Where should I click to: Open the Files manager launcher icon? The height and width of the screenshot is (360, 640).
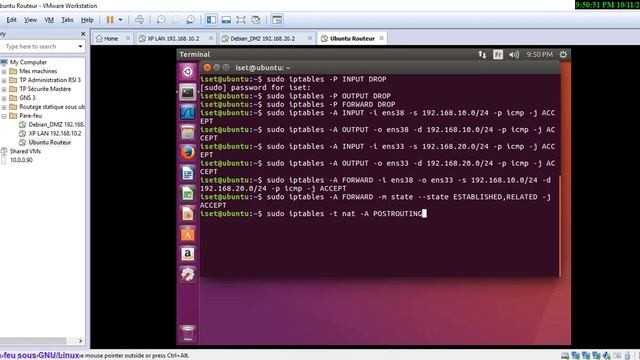pyautogui.click(x=188, y=133)
